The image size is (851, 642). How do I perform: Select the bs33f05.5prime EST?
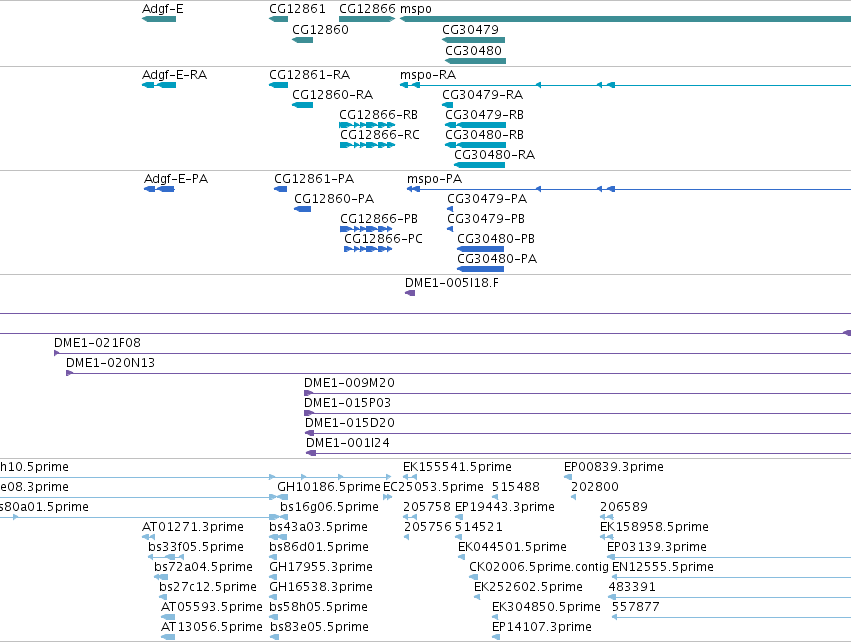[166, 557]
